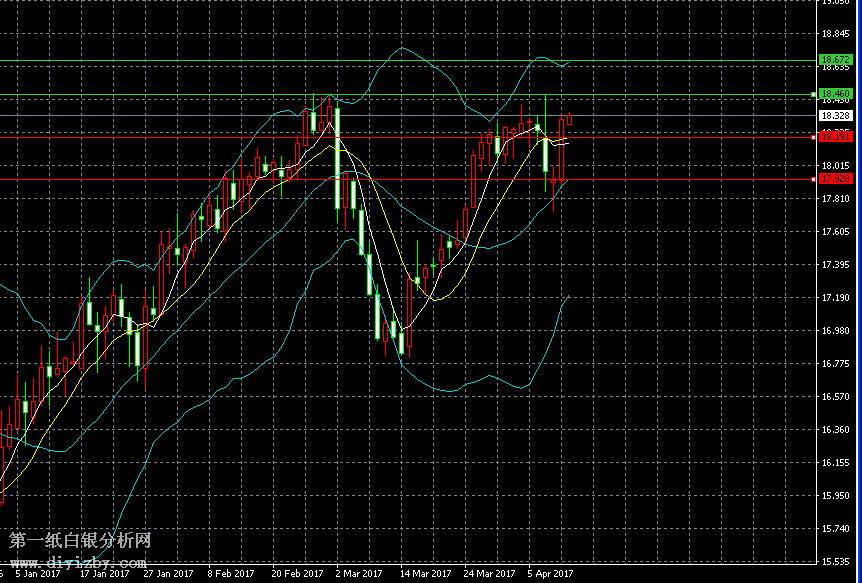Select the white 18.328 current price tag
The image size is (862, 583).
tap(835, 116)
